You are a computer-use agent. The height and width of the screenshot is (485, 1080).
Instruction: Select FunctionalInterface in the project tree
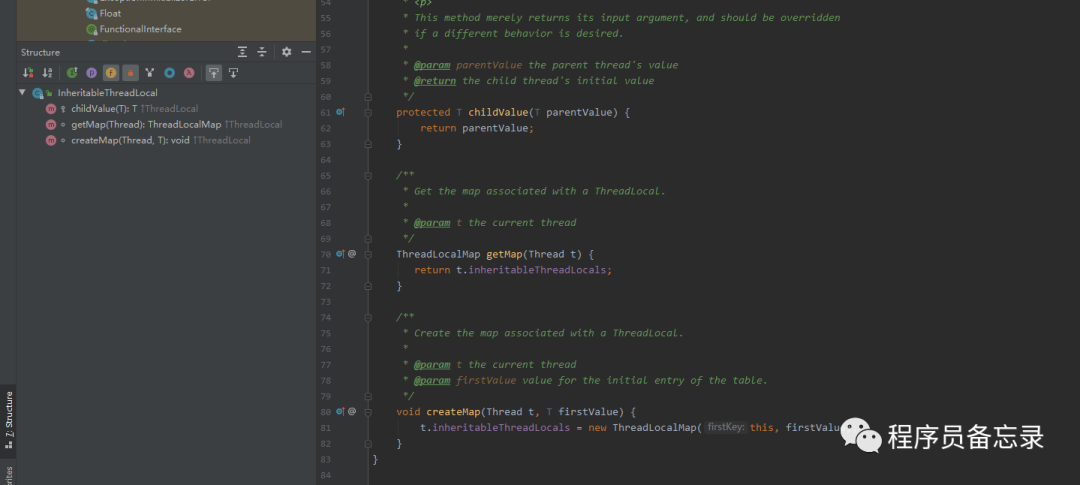click(x=141, y=29)
